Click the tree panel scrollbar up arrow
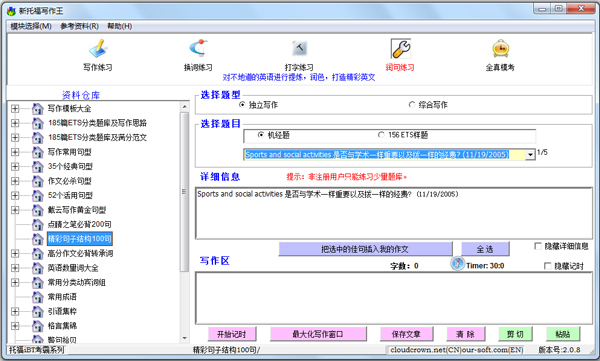600x361 pixels. click(184, 106)
